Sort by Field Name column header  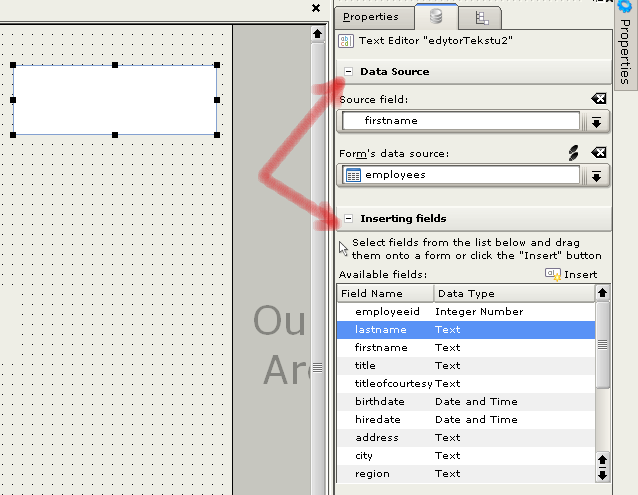[x=385, y=293]
